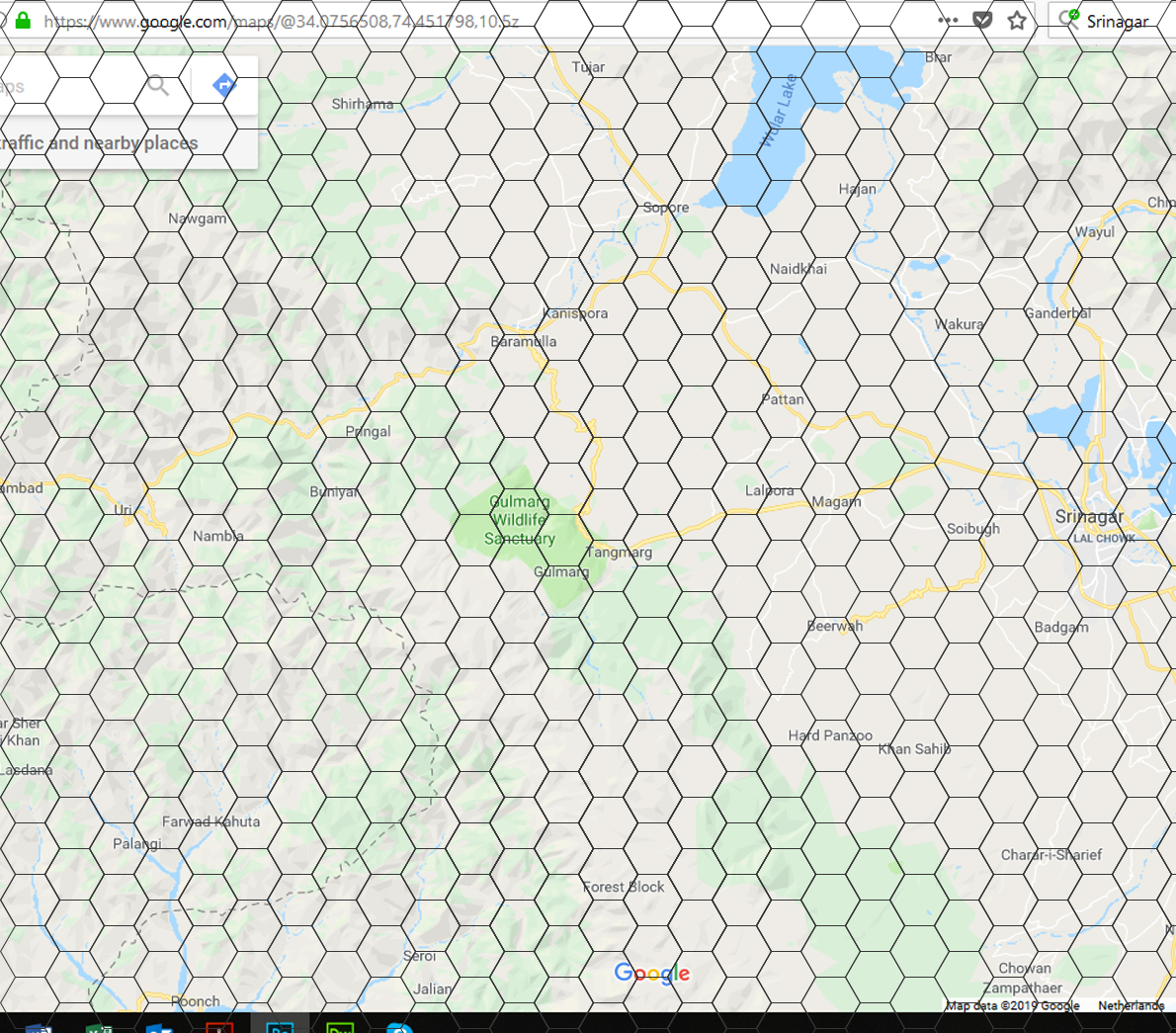Click the Magam label on the map
The width and height of the screenshot is (1176, 1033).
click(x=836, y=502)
